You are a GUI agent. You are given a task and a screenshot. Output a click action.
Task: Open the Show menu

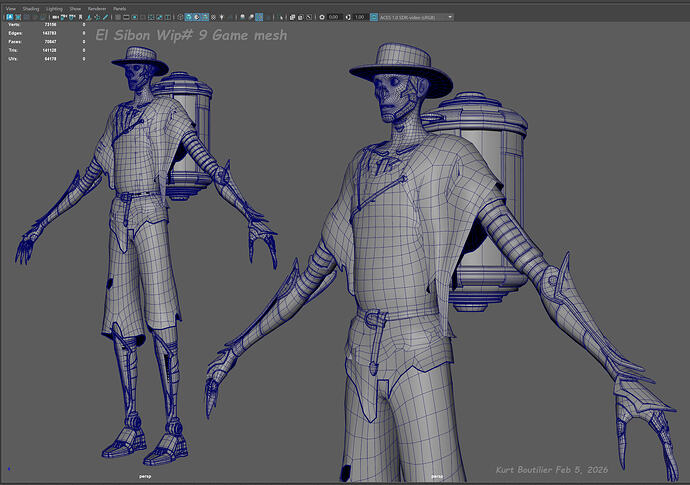[x=76, y=7]
